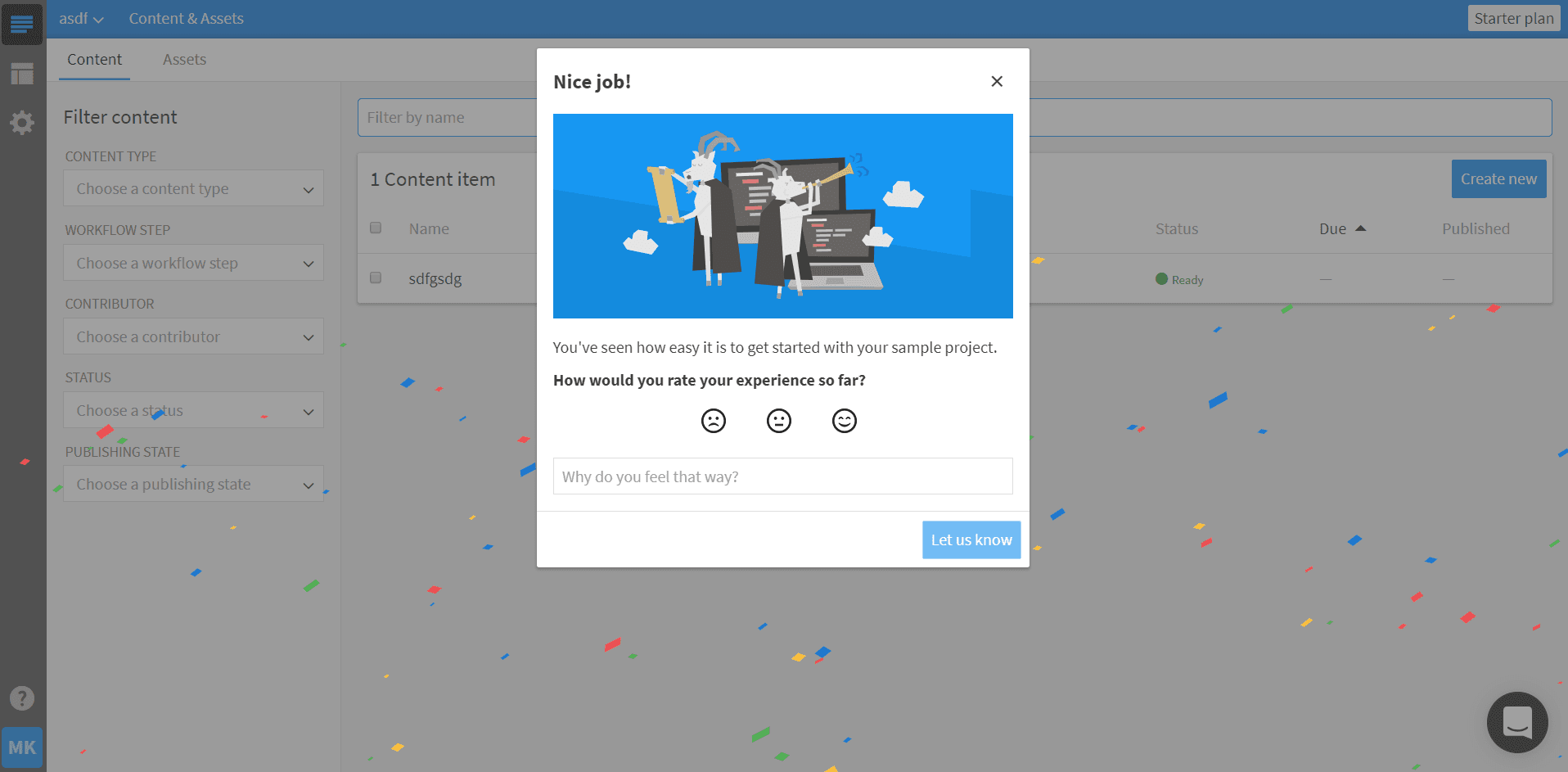This screenshot has width=1568, height=772.
Task: Choose the happy face rating icon
Action: pos(844,421)
